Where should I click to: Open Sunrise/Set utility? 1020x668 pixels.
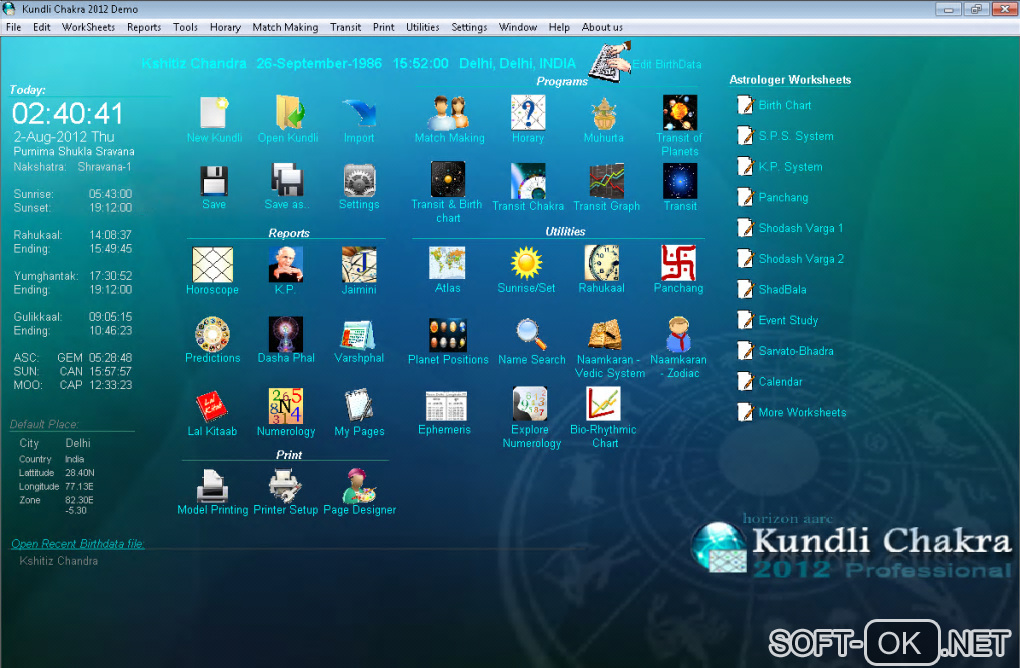point(526,263)
